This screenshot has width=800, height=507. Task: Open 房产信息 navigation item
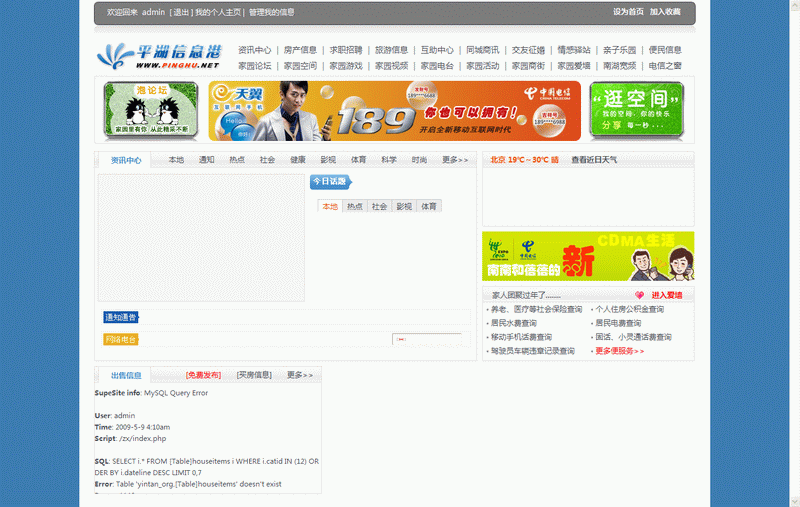tap(301, 50)
